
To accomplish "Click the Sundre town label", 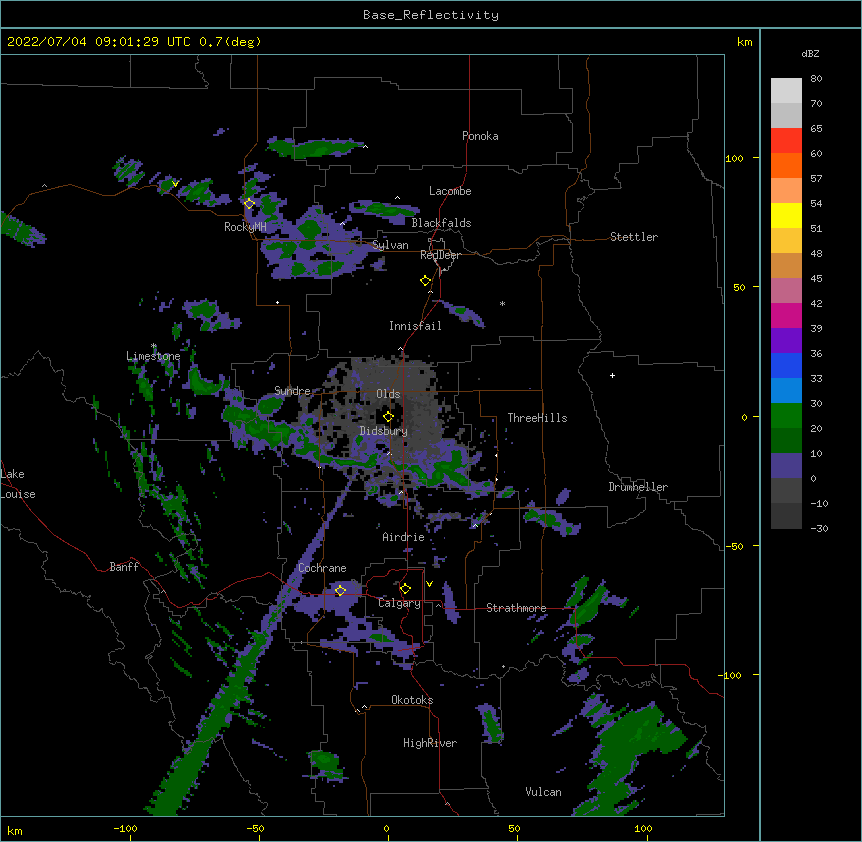I will (x=292, y=391).
